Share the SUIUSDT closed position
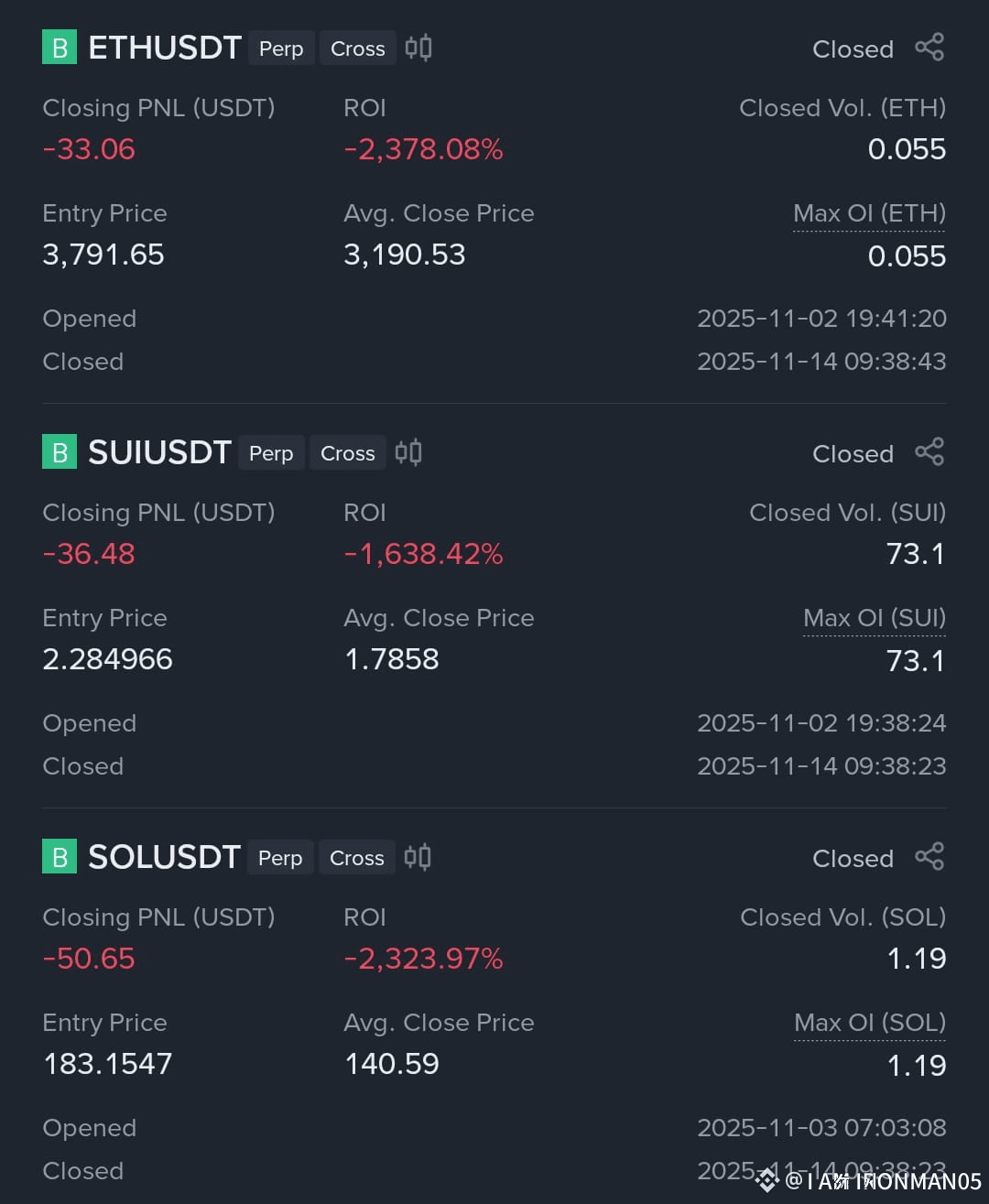 [929, 452]
